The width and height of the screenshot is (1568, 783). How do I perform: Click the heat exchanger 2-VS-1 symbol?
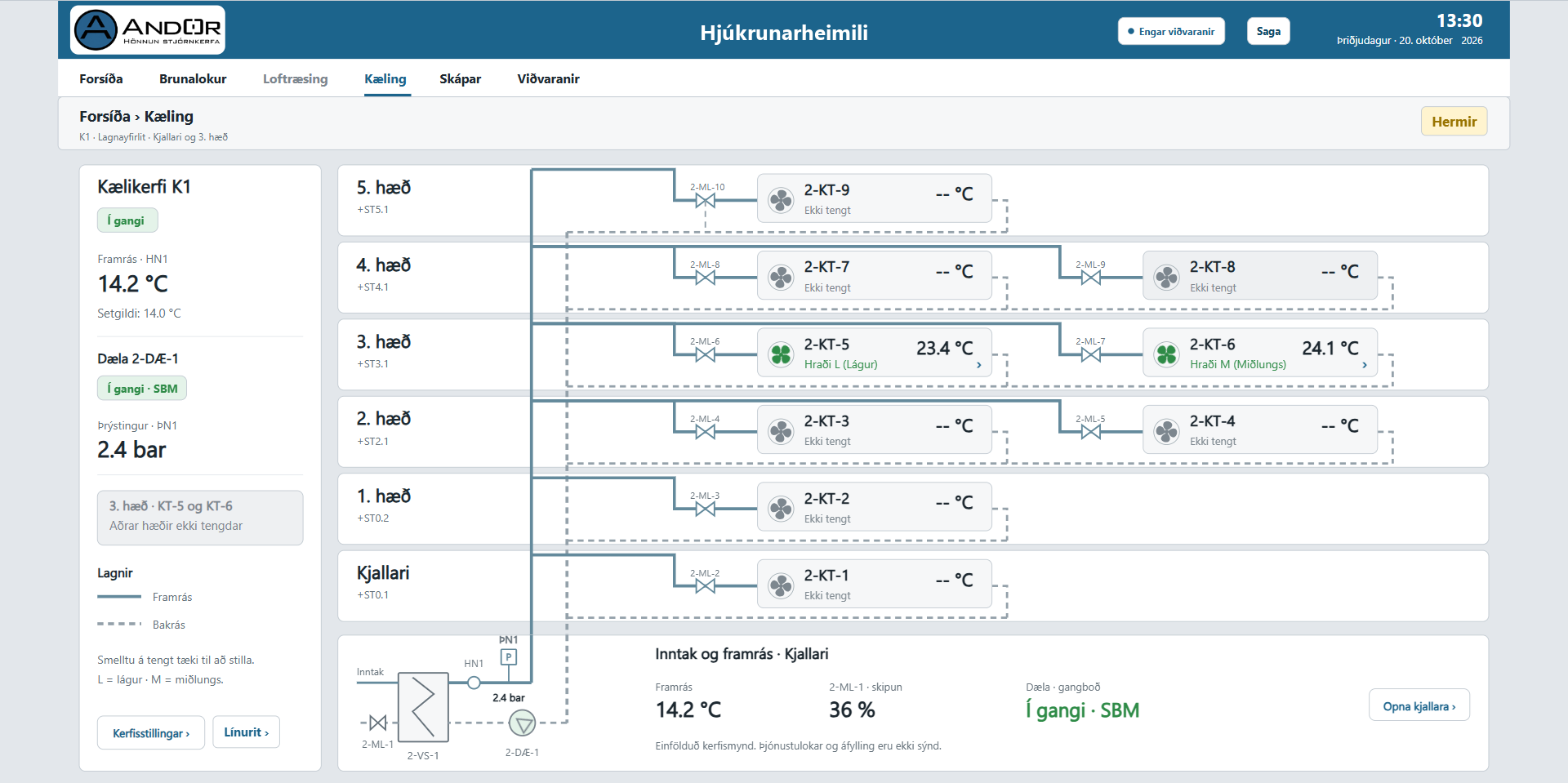423,707
